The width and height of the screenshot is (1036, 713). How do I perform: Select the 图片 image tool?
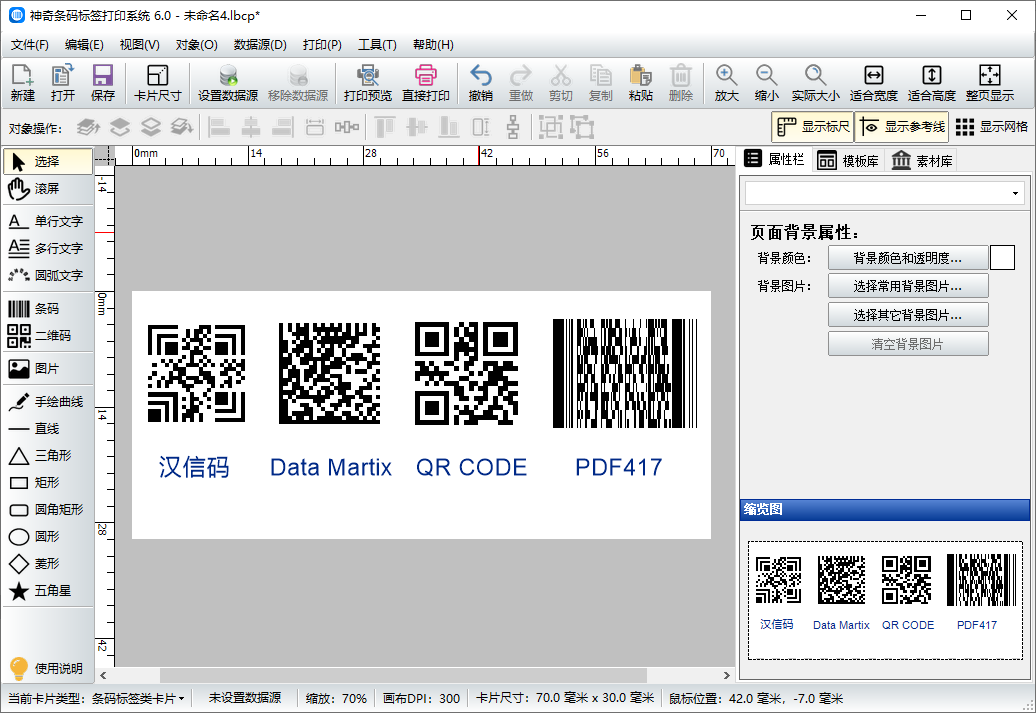(x=48, y=369)
